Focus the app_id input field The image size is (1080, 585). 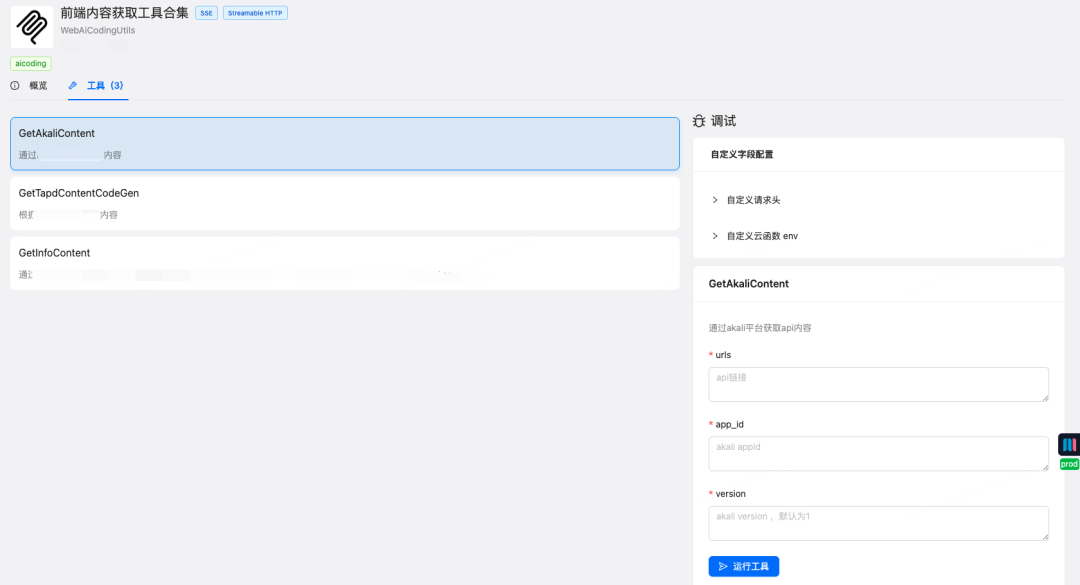pos(878,453)
